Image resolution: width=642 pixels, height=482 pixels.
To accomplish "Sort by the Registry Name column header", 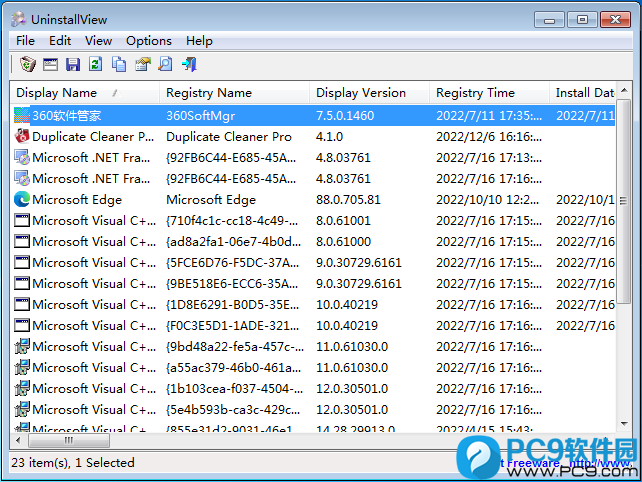I will point(234,93).
